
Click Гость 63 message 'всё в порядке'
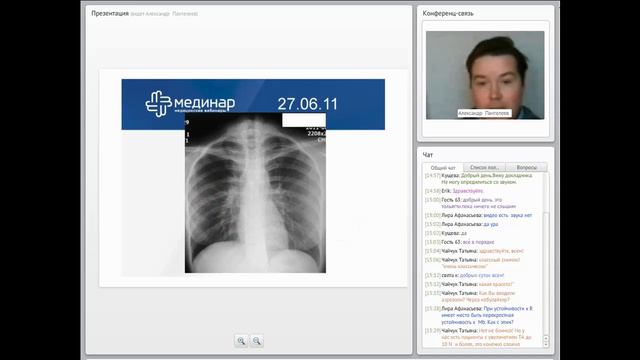point(478,242)
